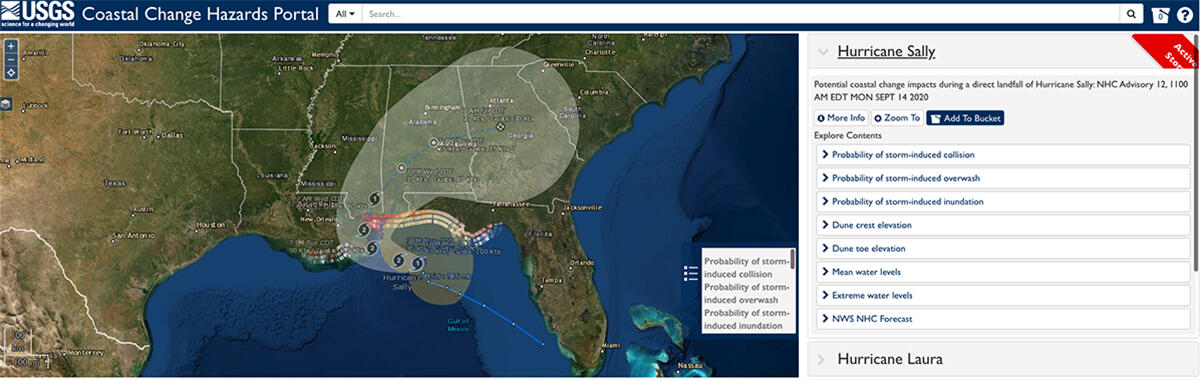Click legend entry storm-induced overwash

coord(746,294)
